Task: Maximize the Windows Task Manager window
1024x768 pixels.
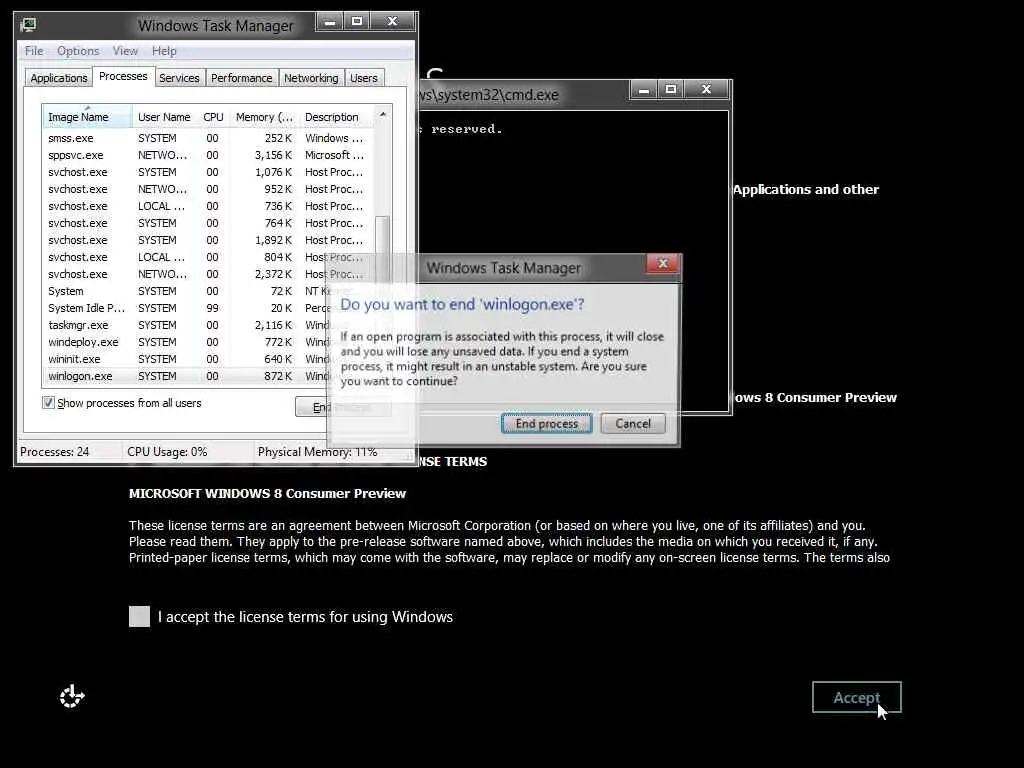Action: (x=357, y=22)
